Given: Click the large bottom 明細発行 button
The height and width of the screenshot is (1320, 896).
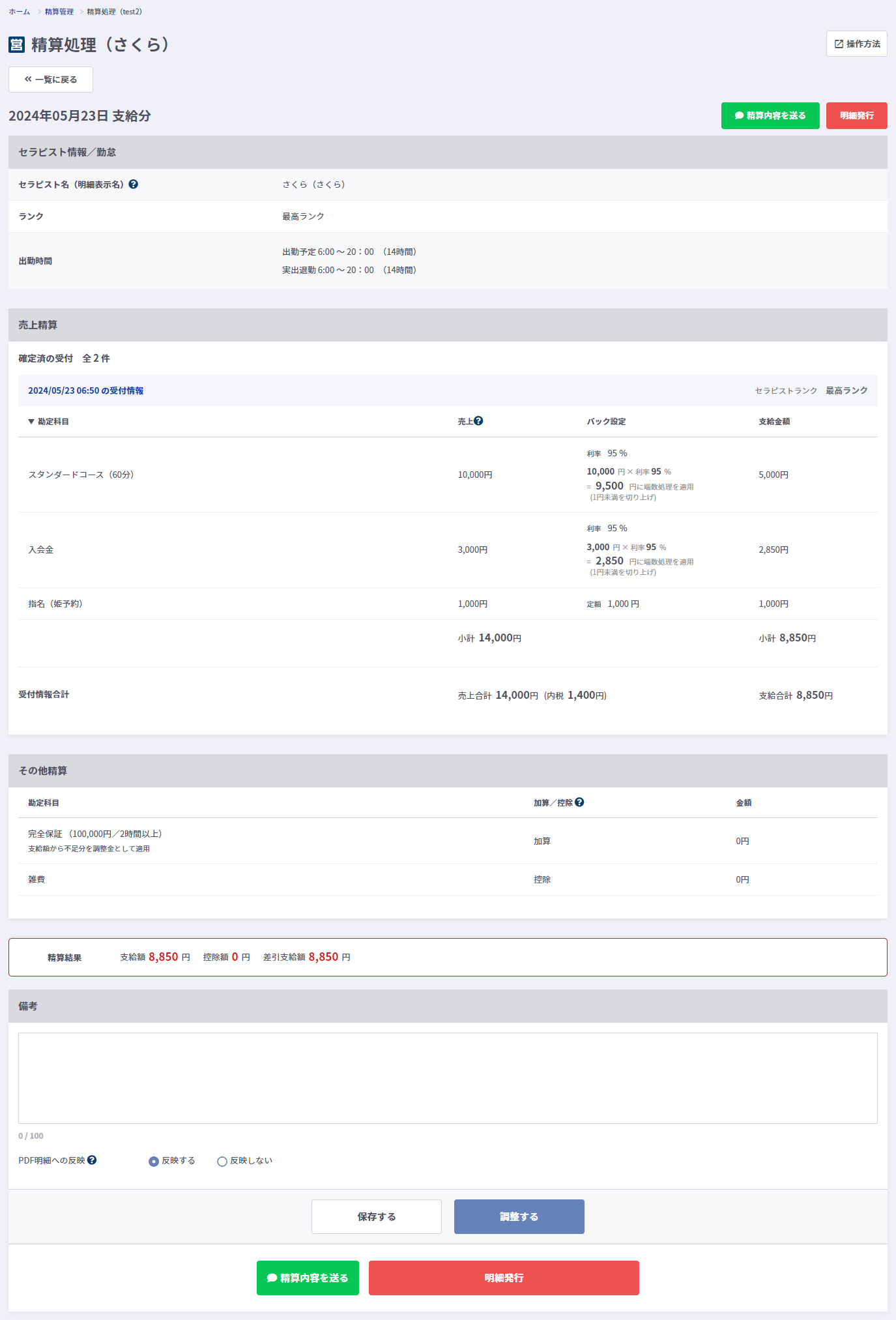Looking at the screenshot, I should coord(503,1278).
